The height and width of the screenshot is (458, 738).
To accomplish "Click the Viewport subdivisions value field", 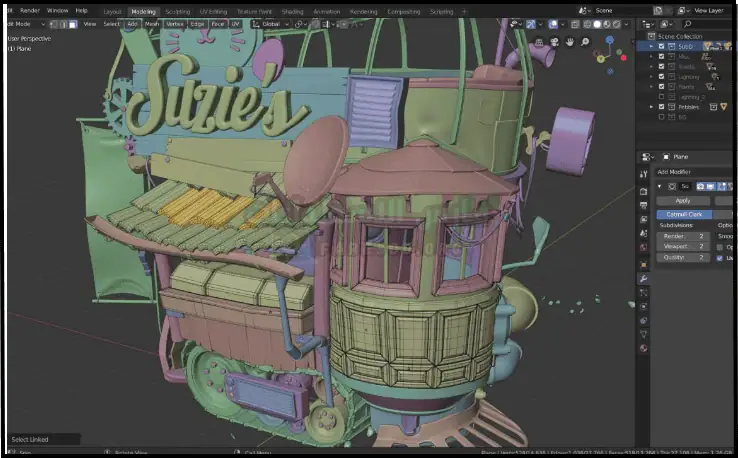I will pos(682,246).
